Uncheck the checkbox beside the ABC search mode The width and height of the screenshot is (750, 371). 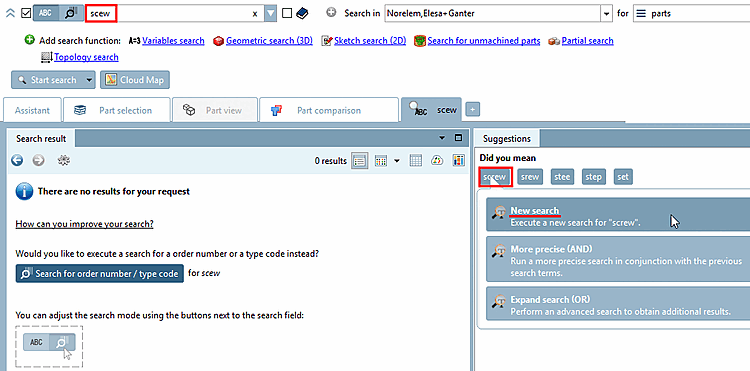(x=26, y=14)
